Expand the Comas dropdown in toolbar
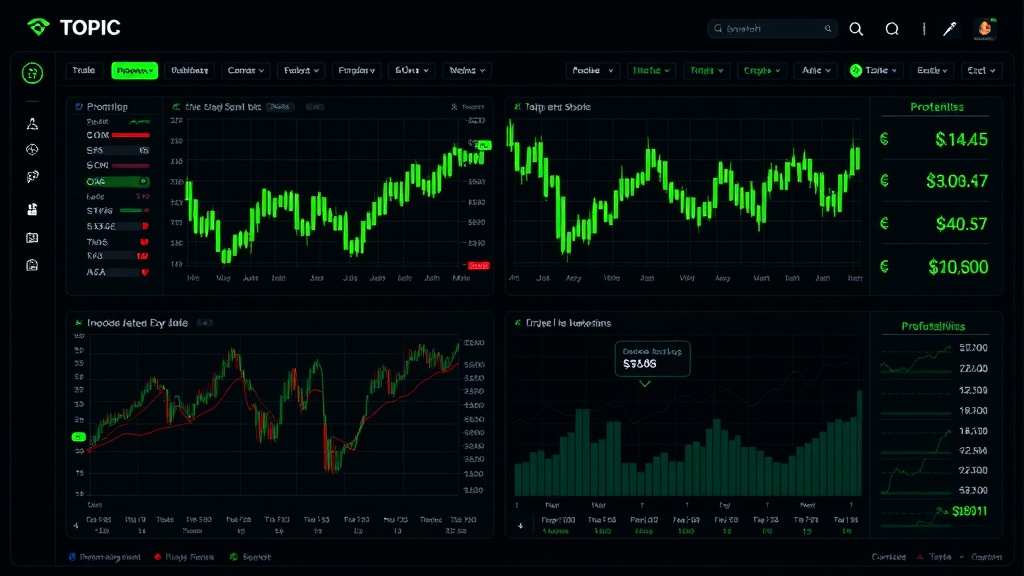1024x576 pixels. 246,71
